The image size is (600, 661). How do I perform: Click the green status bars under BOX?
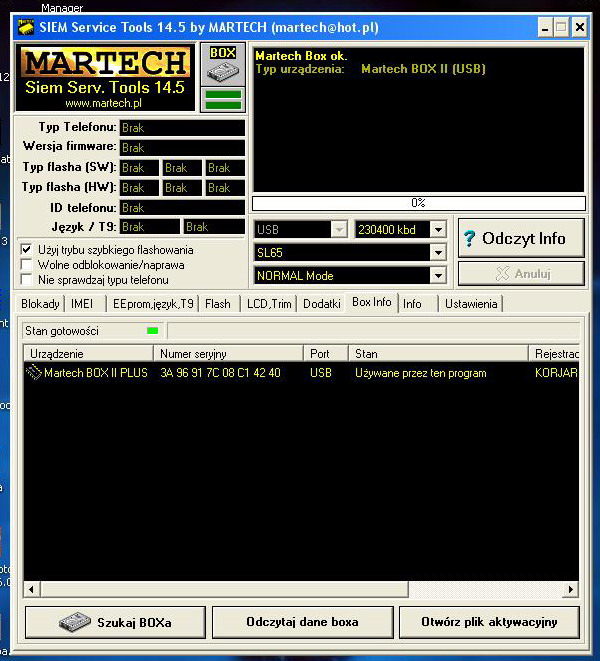click(223, 100)
